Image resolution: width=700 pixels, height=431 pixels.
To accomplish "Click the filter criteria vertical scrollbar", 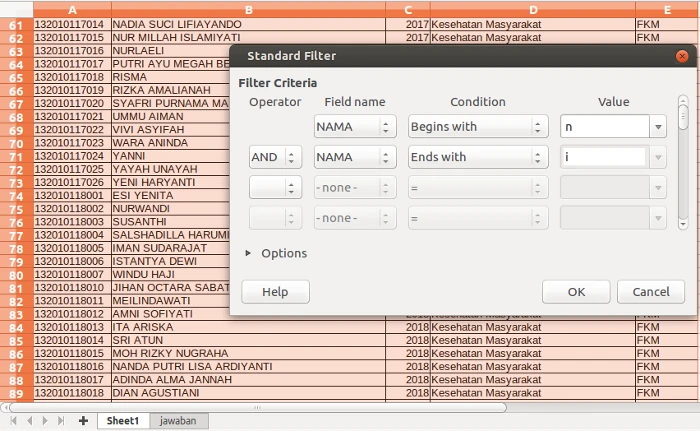I will point(683,163).
